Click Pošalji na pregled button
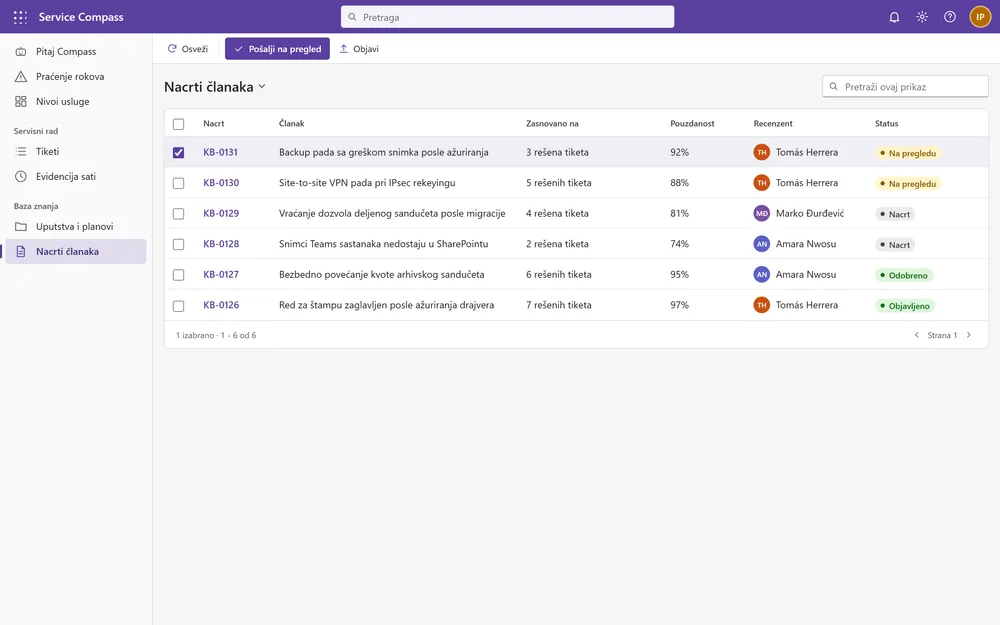 pyautogui.click(x=277, y=49)
